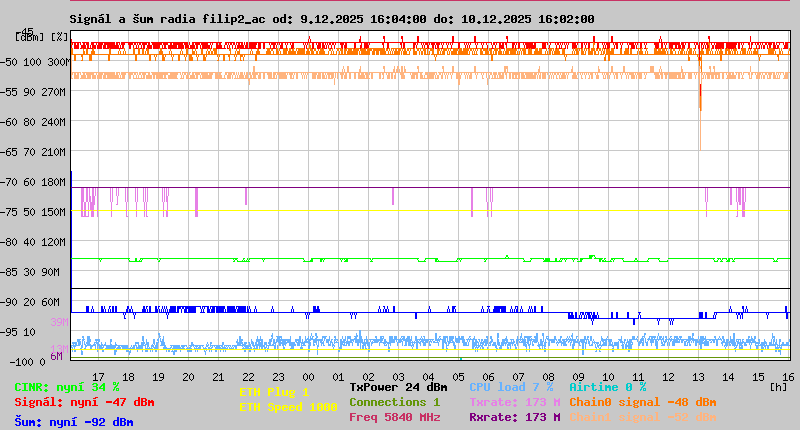Click the x-axis hour label '17'
This screenshot has height=430, width=800.
98,377
